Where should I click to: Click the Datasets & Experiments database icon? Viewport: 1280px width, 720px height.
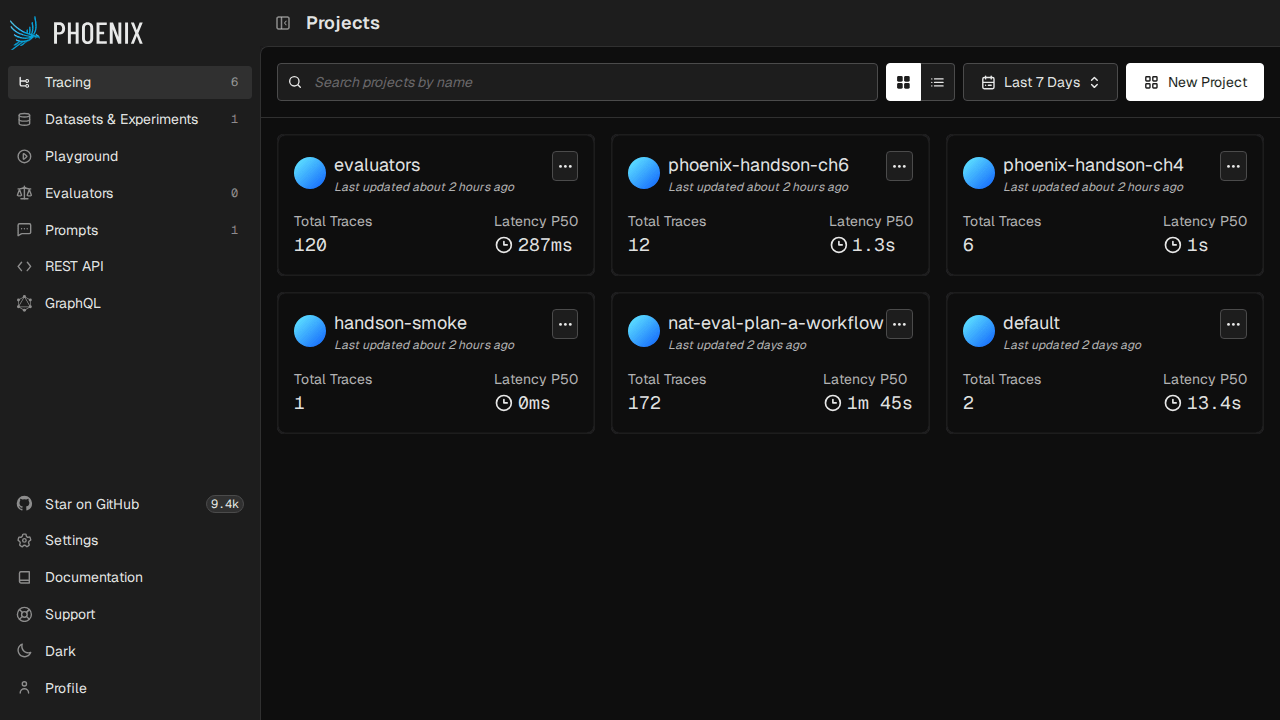pos(25,119)
